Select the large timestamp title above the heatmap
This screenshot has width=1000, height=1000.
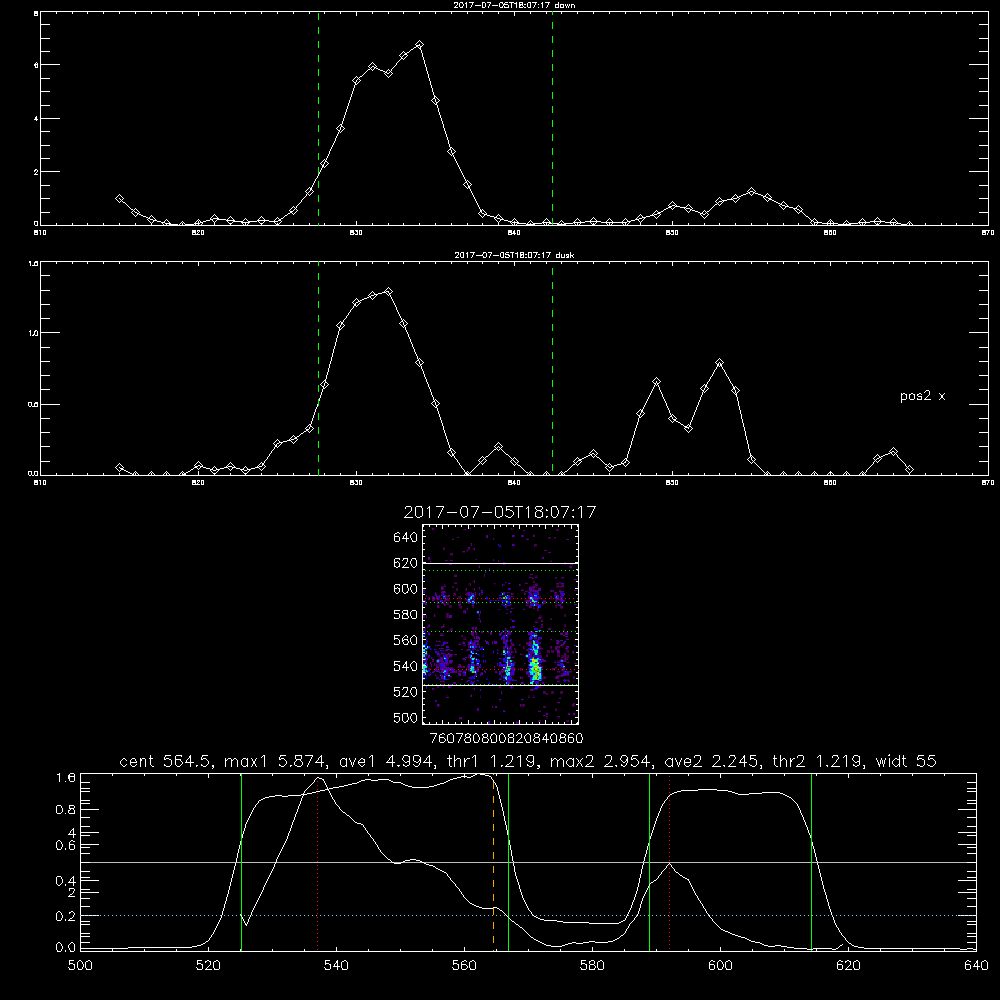pyautogui.click(x=499, y=512)
